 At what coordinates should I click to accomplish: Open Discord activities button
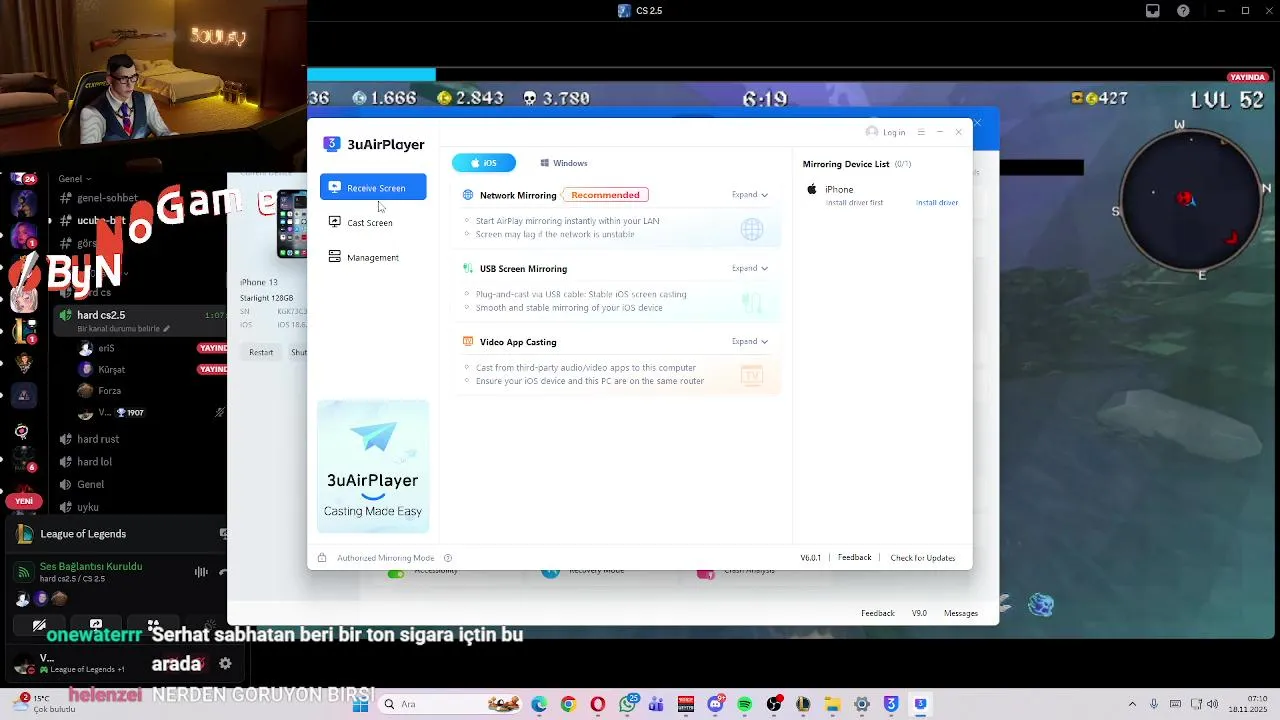click(153, 626)
